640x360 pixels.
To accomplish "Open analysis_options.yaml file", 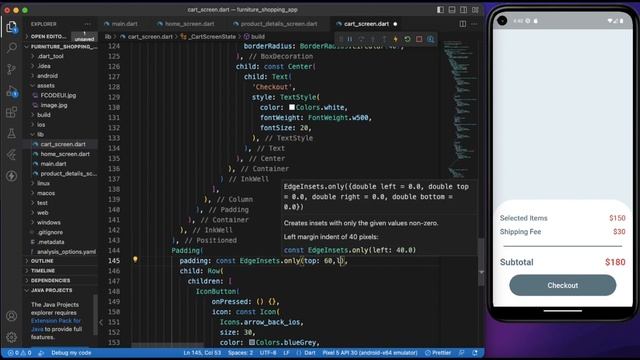I will tap(66, 252).
